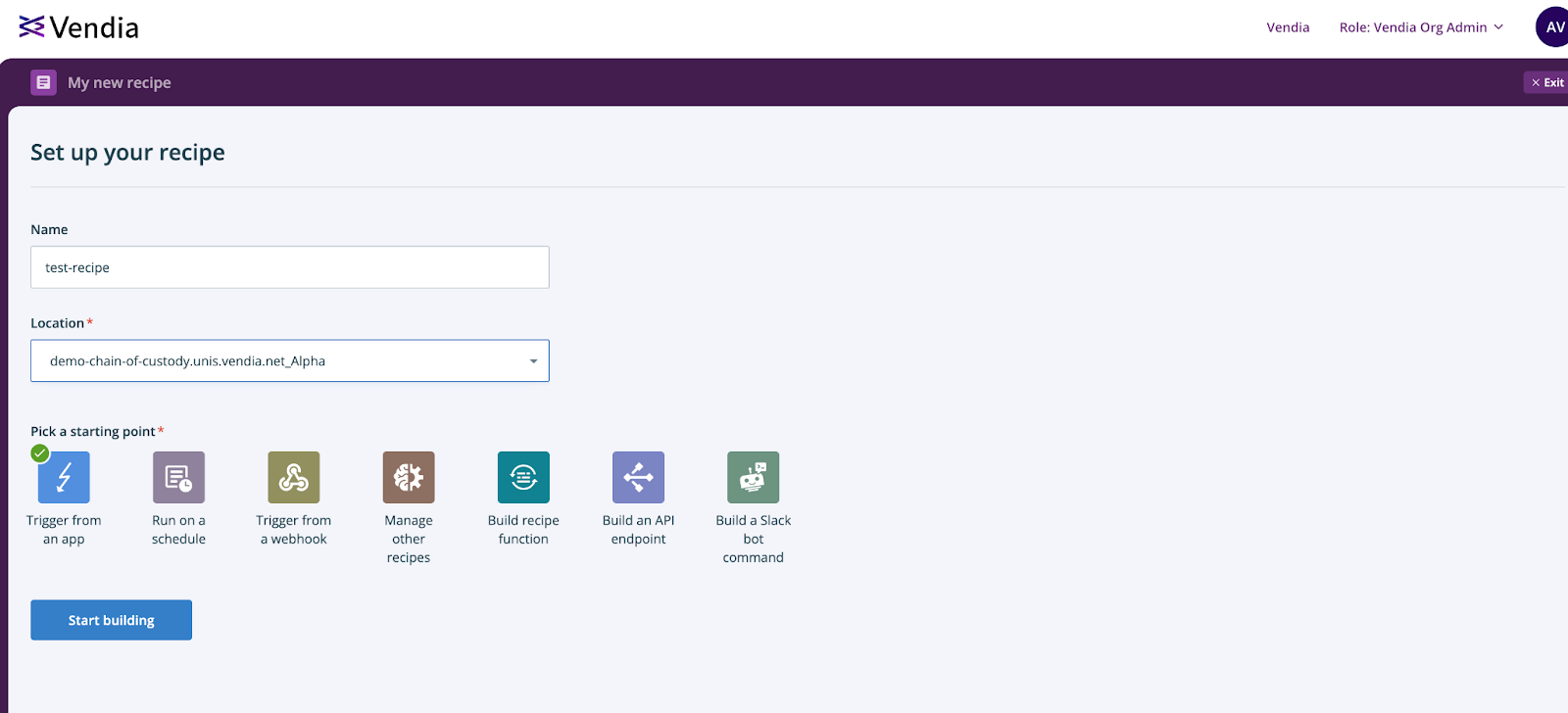Screen dimensions: 1568x713
Task: Pick the Trigger from a webhook icon
Action: pyautogui.click(x=293, y=477)
